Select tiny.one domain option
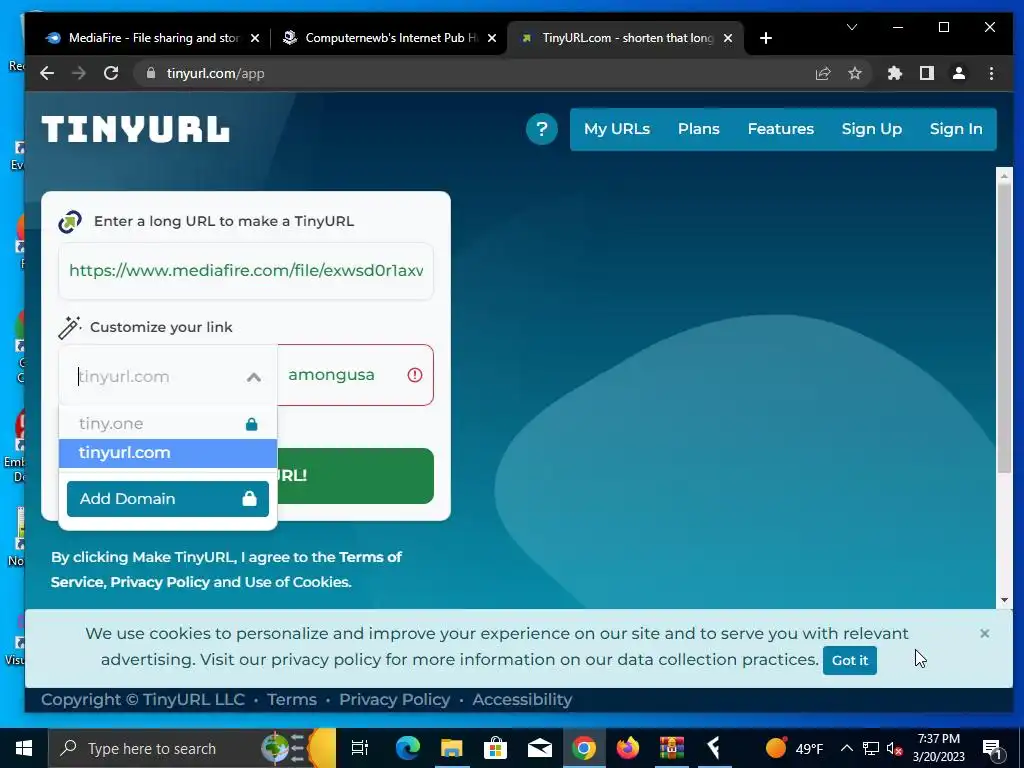Viewport: 1024px width, 768px height. pyautogui.click(x=168, y=424)
